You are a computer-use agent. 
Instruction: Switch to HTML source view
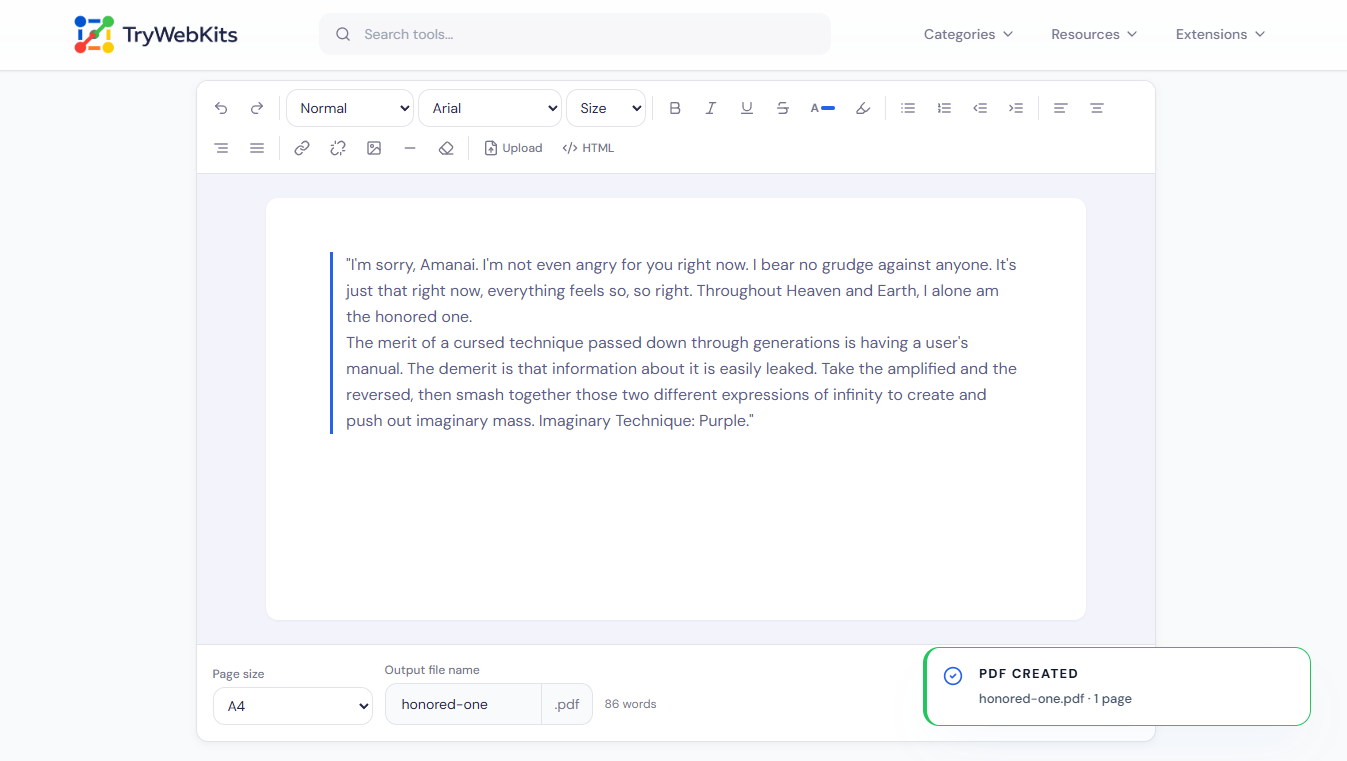click(x=588, y=148)
